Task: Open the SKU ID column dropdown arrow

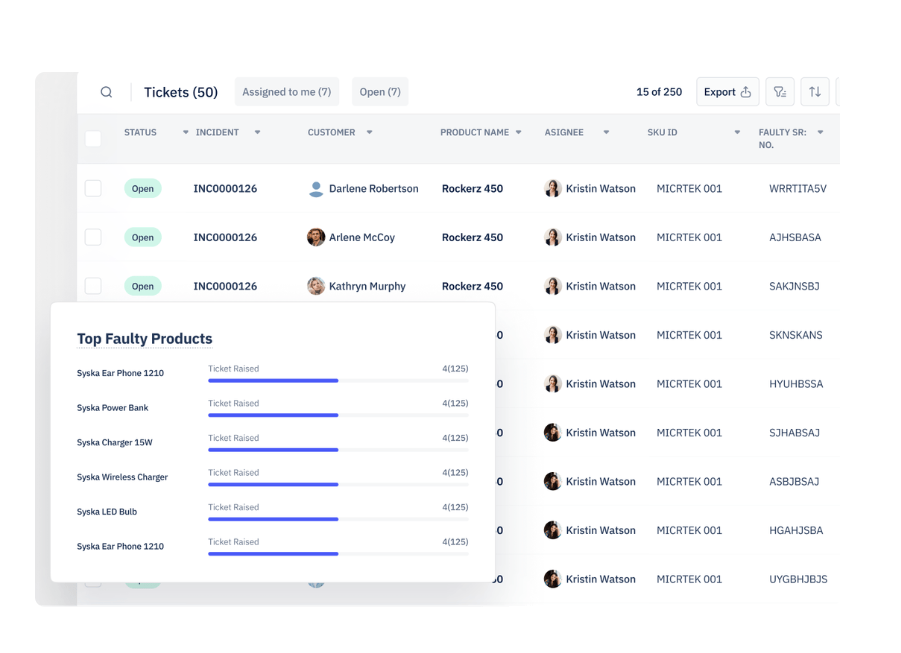Action: point(737,132)
